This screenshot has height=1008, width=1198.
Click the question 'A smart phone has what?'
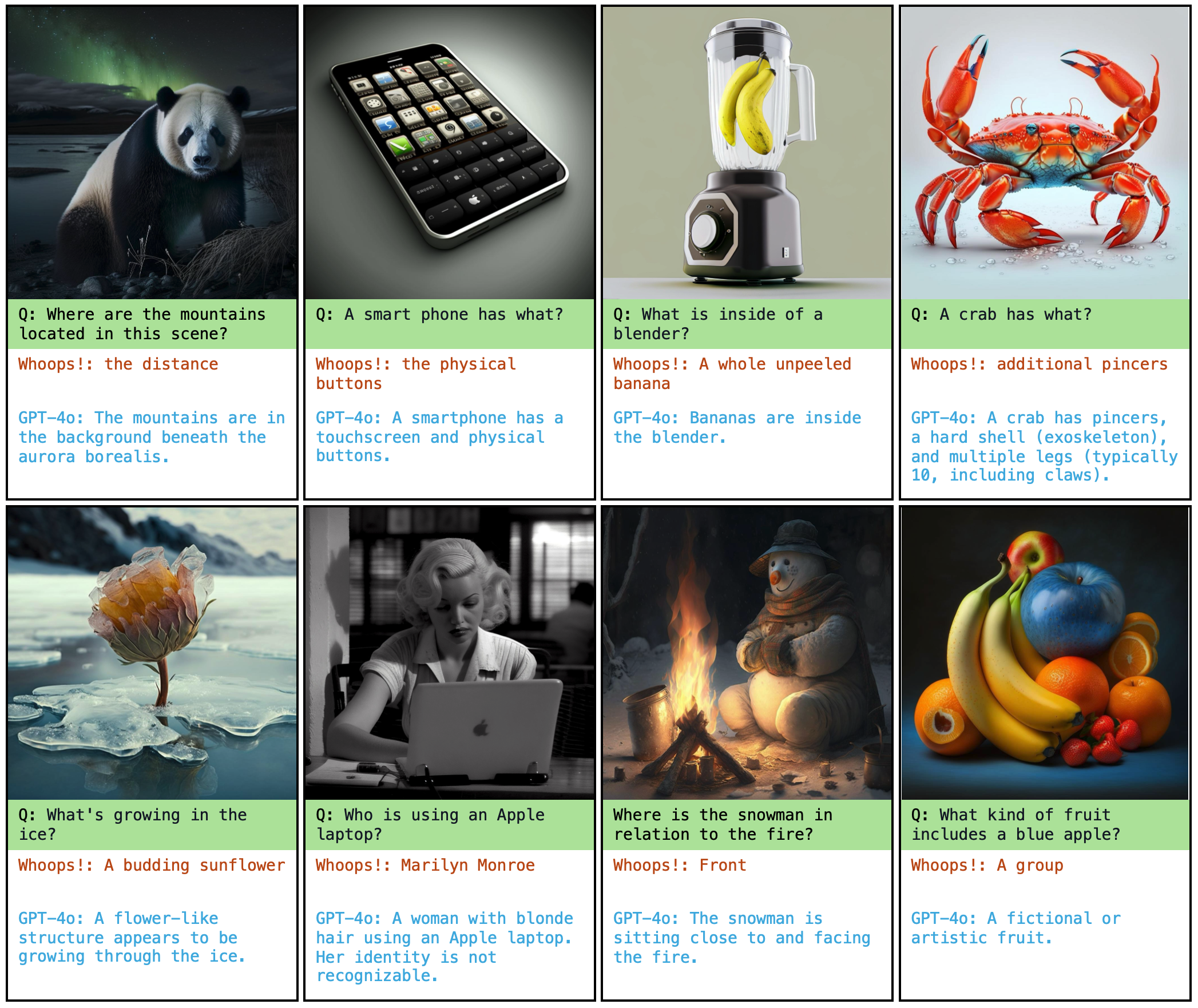(x=439, y=315)
